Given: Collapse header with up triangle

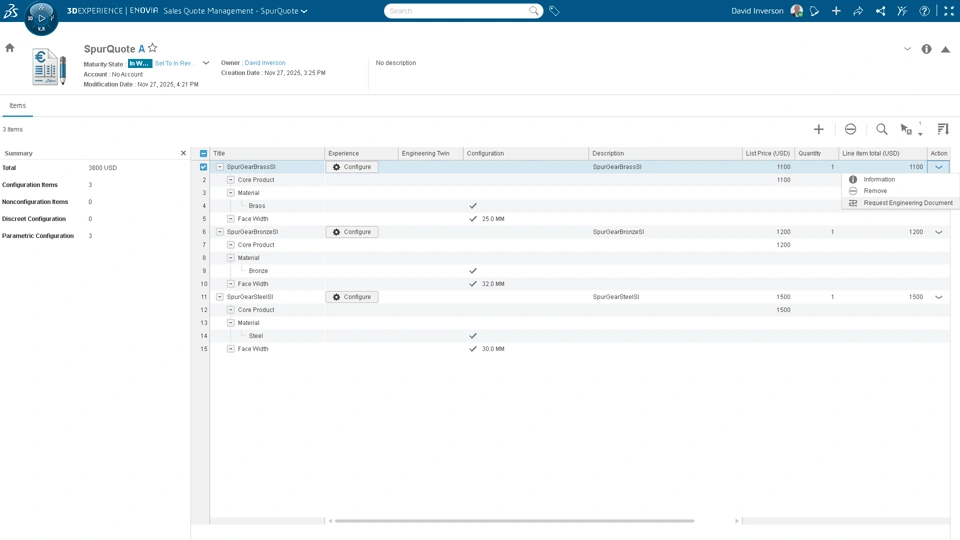Looking at the screenshot, I should coord(945,50).
